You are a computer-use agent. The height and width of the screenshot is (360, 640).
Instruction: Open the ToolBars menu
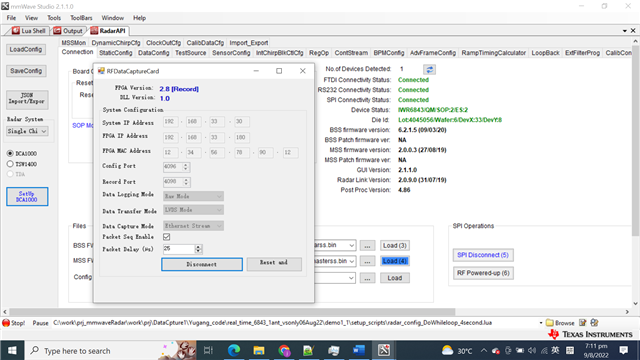pos(81,18)
